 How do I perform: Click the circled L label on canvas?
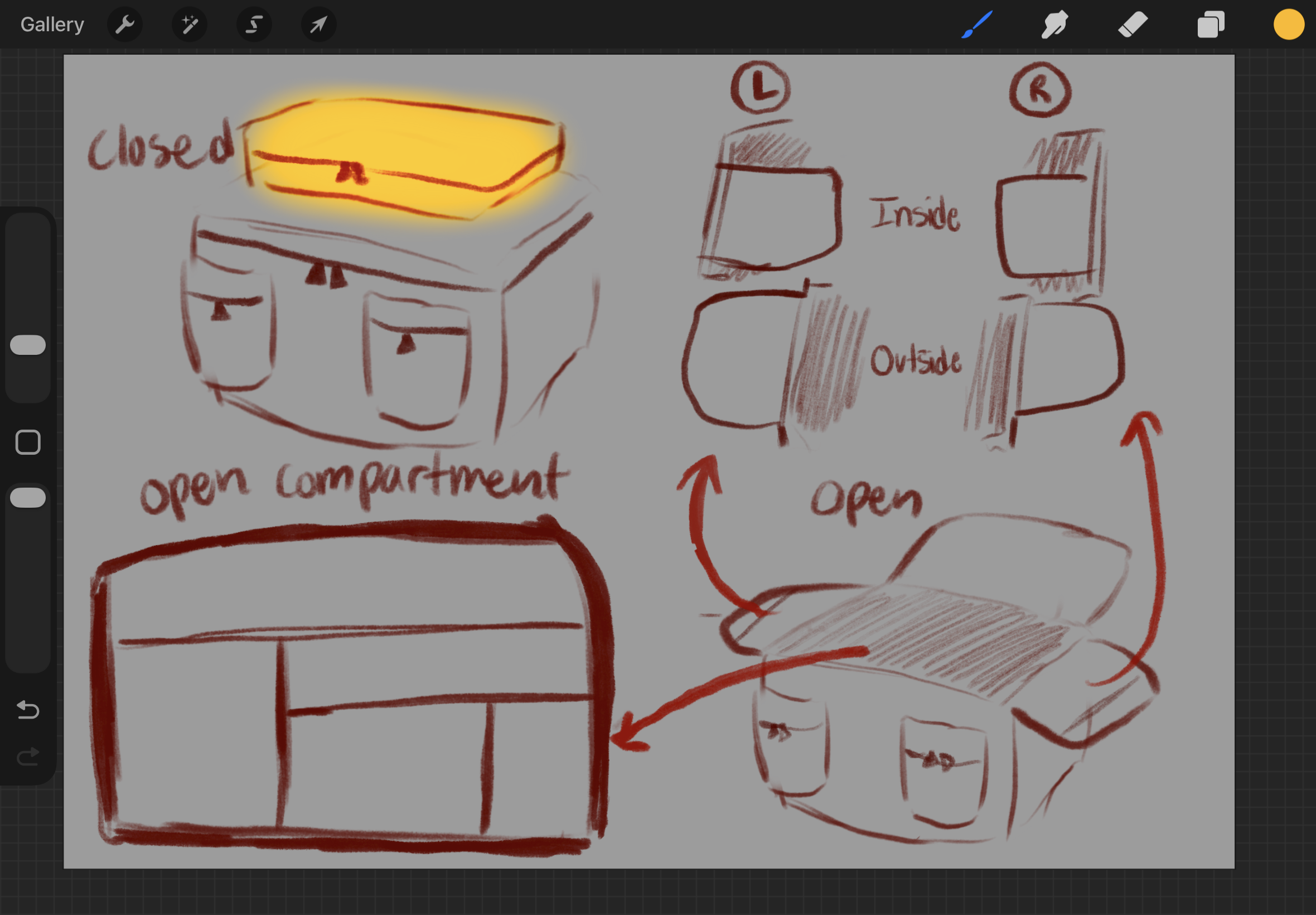761,89
